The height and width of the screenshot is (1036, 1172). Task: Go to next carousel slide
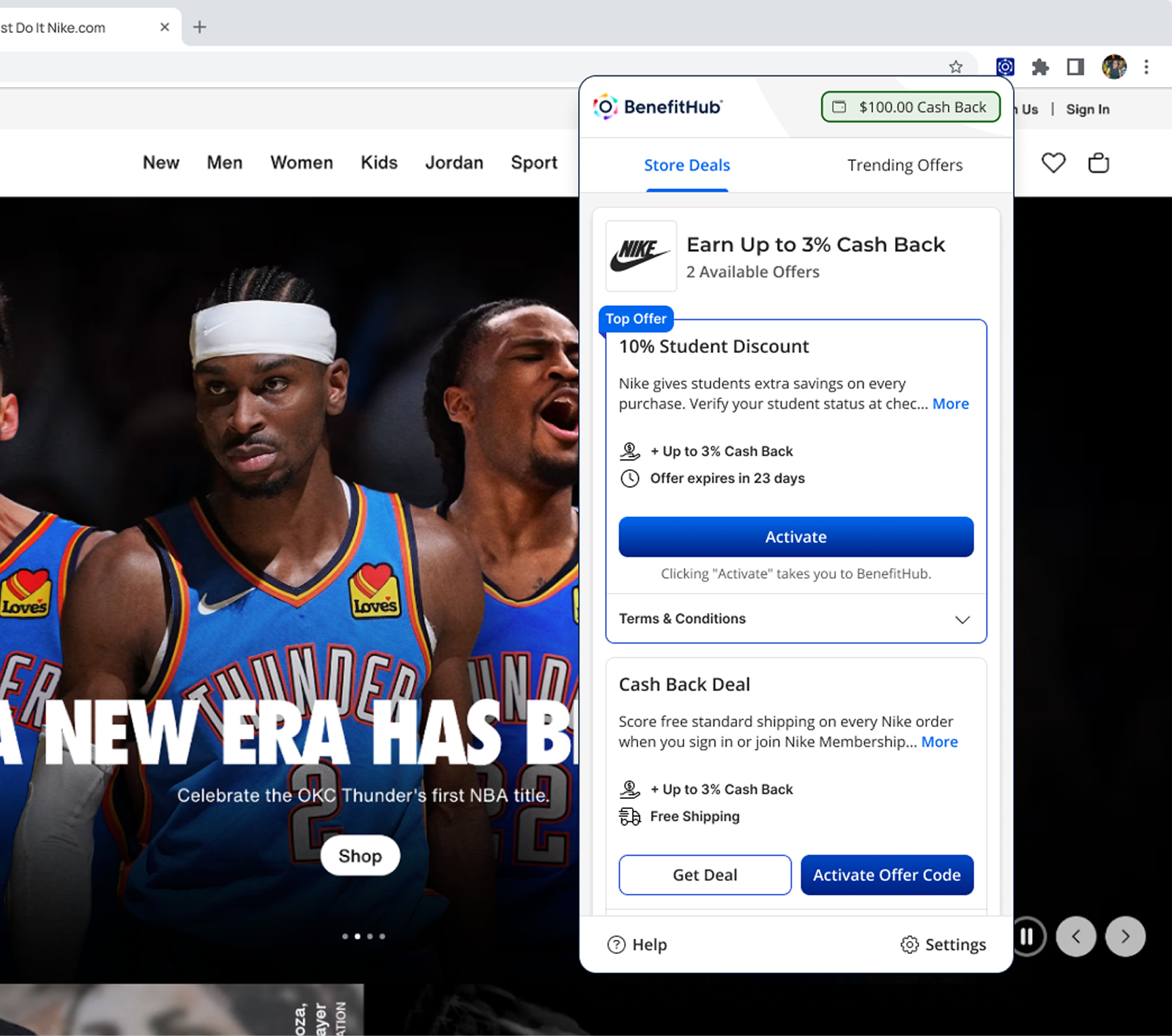point(1125,936)
